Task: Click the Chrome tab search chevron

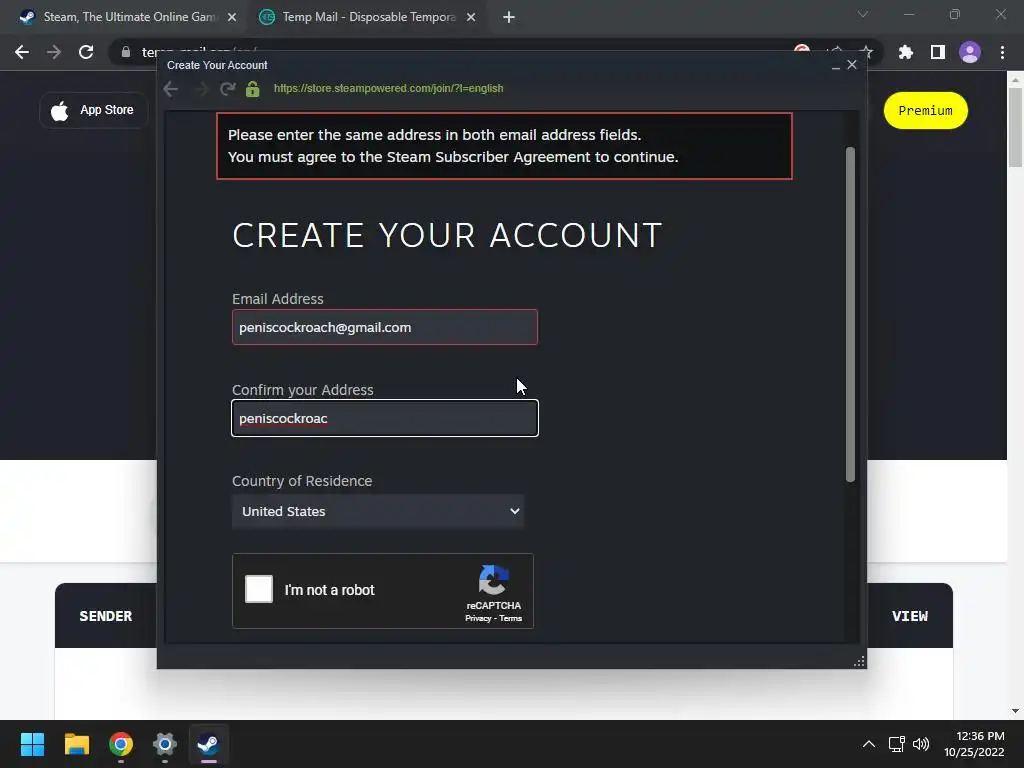Action: 863,14
